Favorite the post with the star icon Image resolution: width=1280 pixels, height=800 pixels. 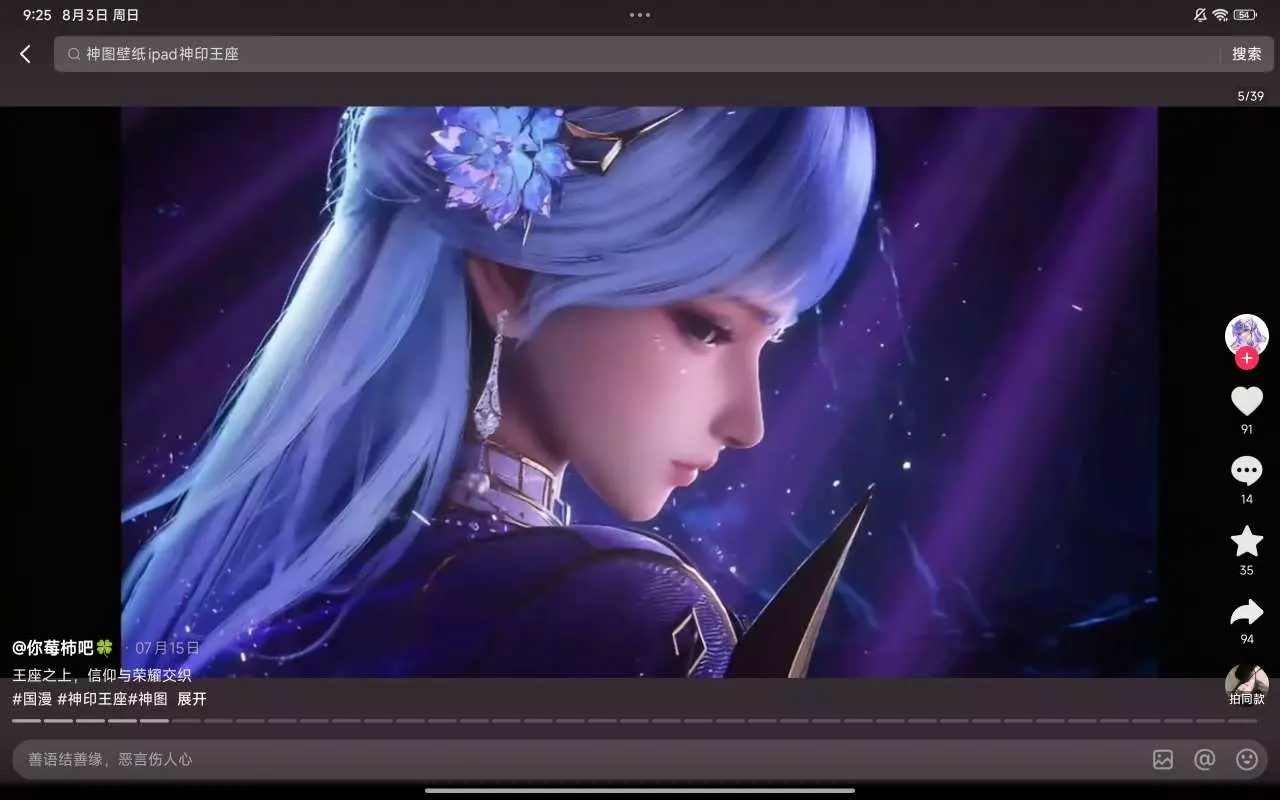coord(1247,541)
